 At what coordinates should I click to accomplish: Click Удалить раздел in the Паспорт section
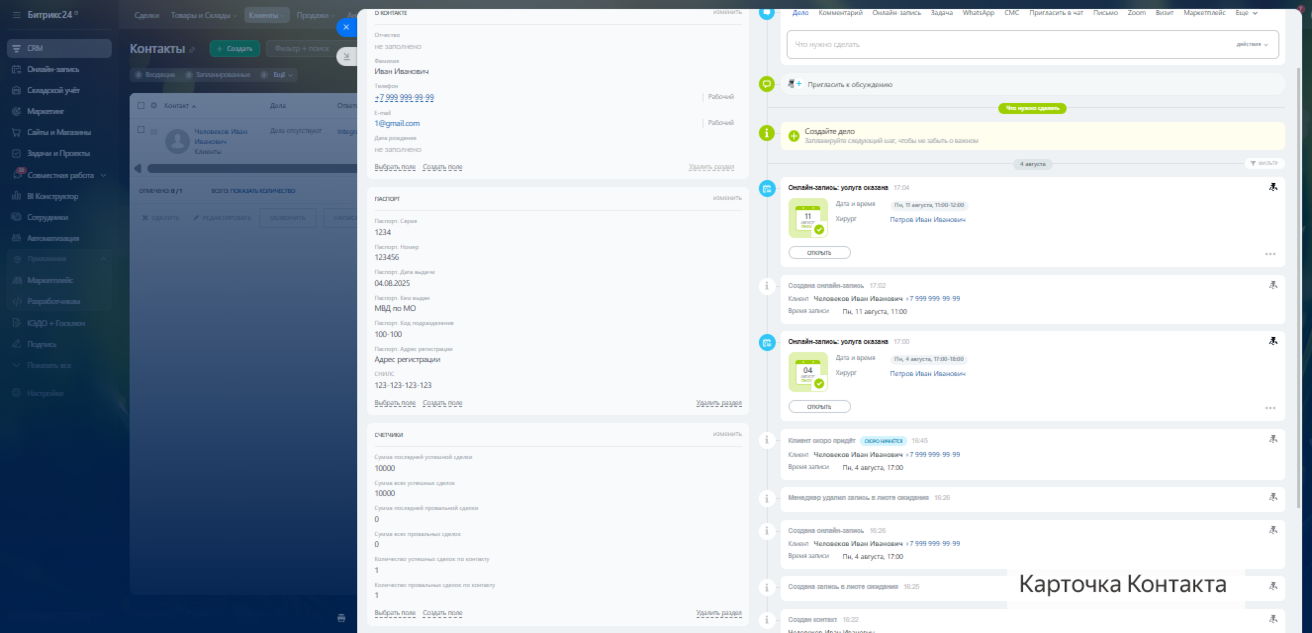[719, 403]
